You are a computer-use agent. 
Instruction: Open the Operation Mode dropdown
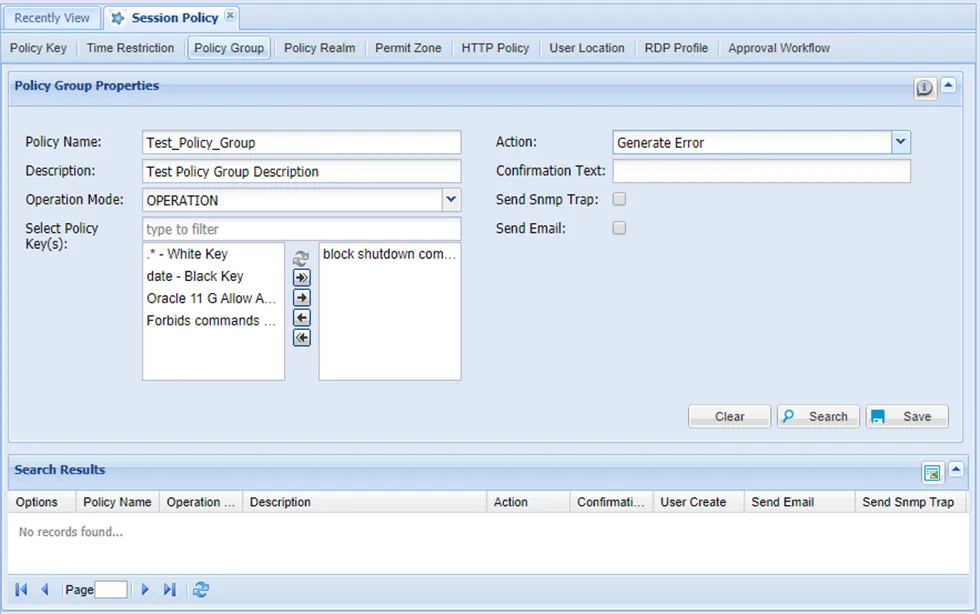(451, 200)
